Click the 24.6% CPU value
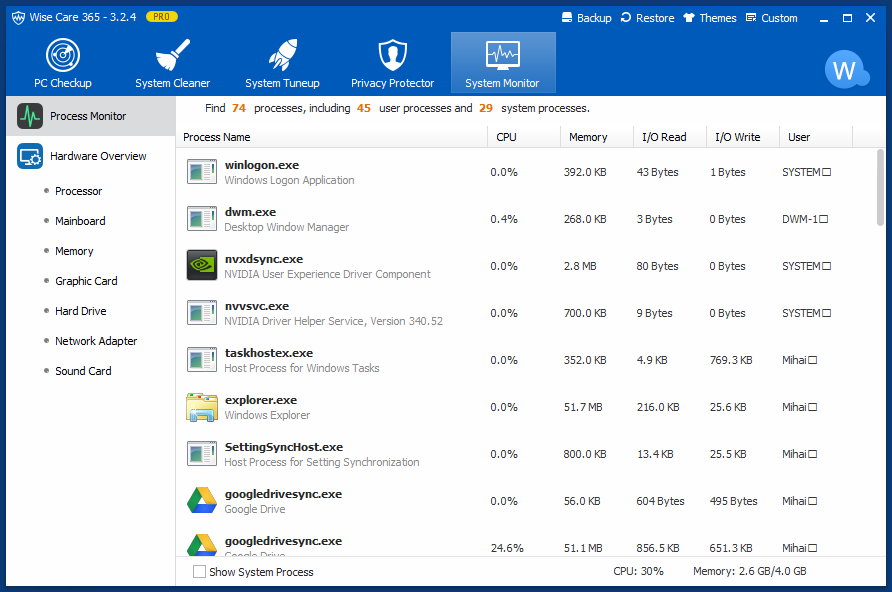This screenshot has height=592, width=892. [x=507, y=548]
